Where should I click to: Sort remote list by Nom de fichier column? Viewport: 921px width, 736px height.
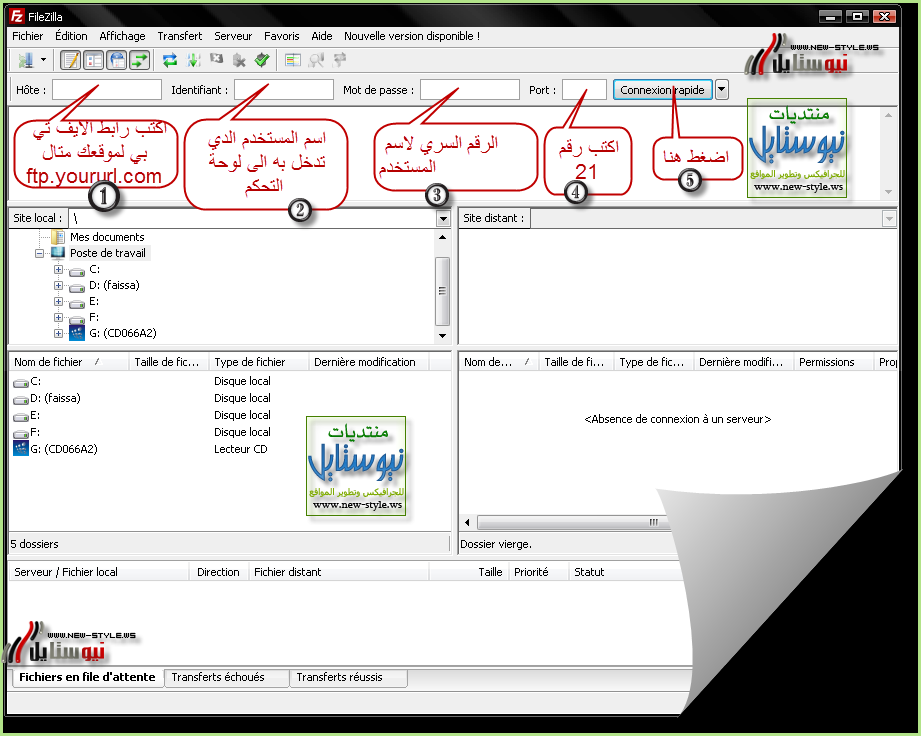point(499,362)
